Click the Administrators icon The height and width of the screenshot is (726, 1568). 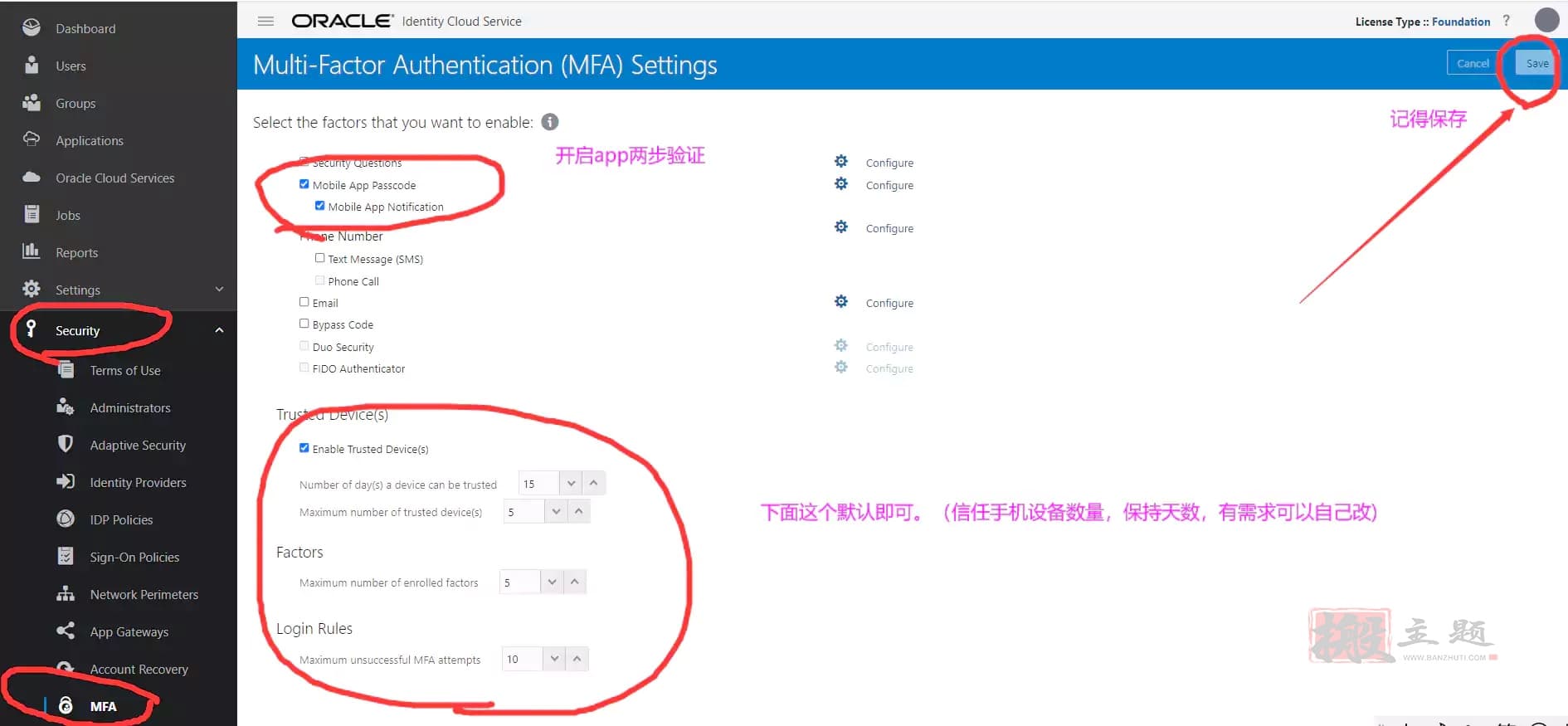pos(66,407)
